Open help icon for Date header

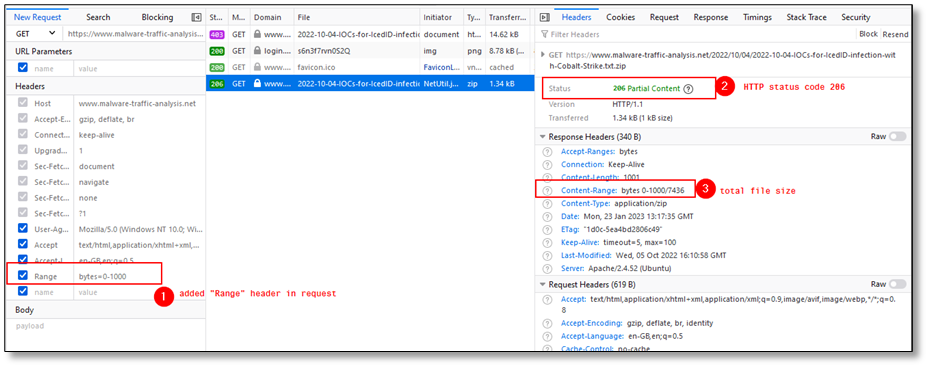[x=547, y=217]
